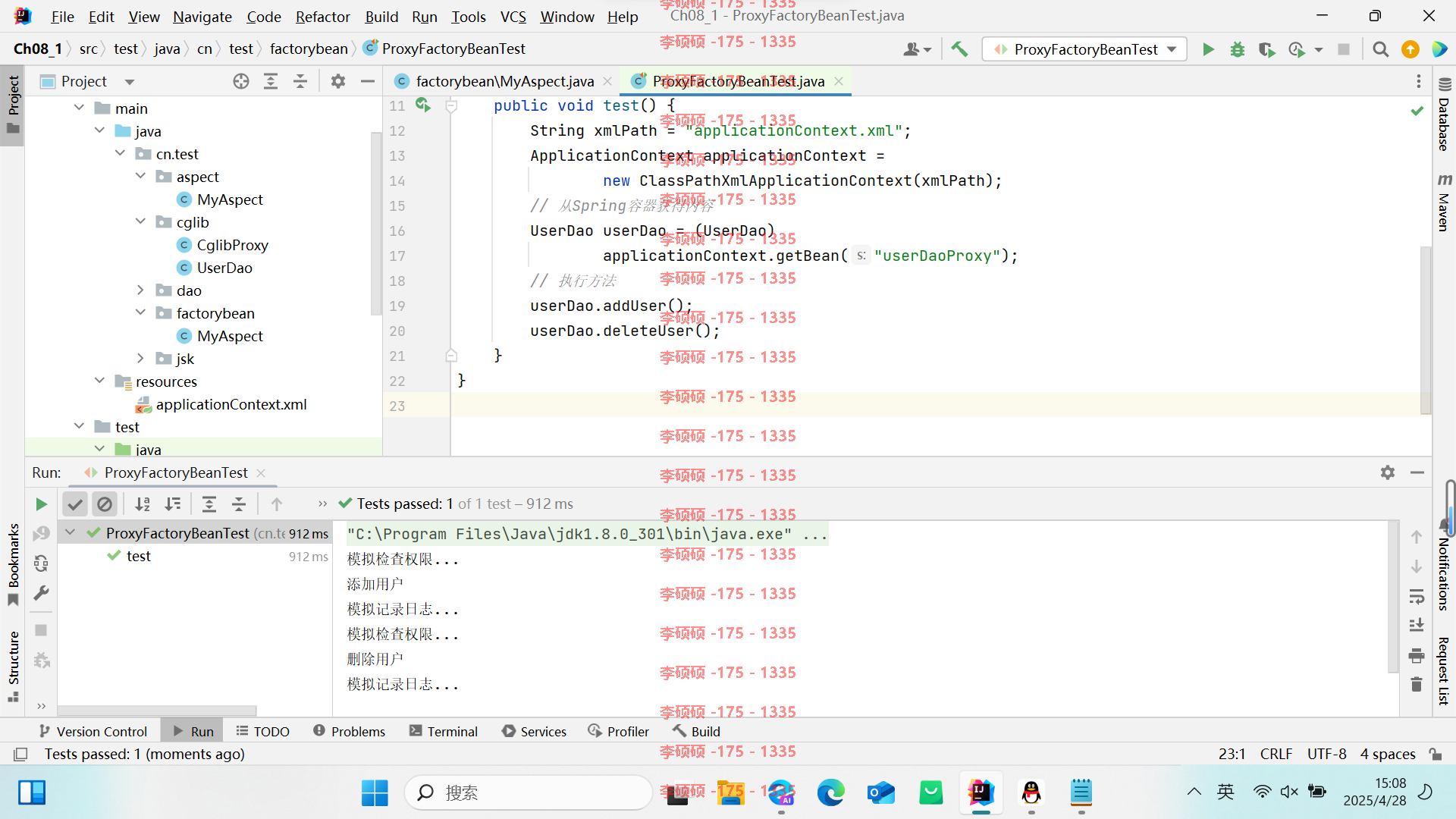Click the console output vertical scrollbar
The image size is (1456, 819).
click(1392, 597)
